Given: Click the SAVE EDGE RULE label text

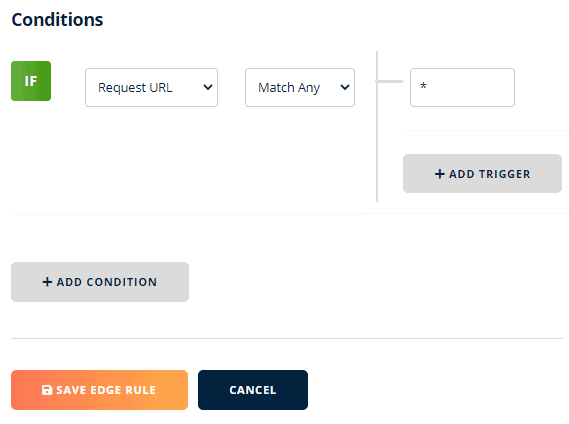Looking at the screenshot, I should (x=106, y=390).
